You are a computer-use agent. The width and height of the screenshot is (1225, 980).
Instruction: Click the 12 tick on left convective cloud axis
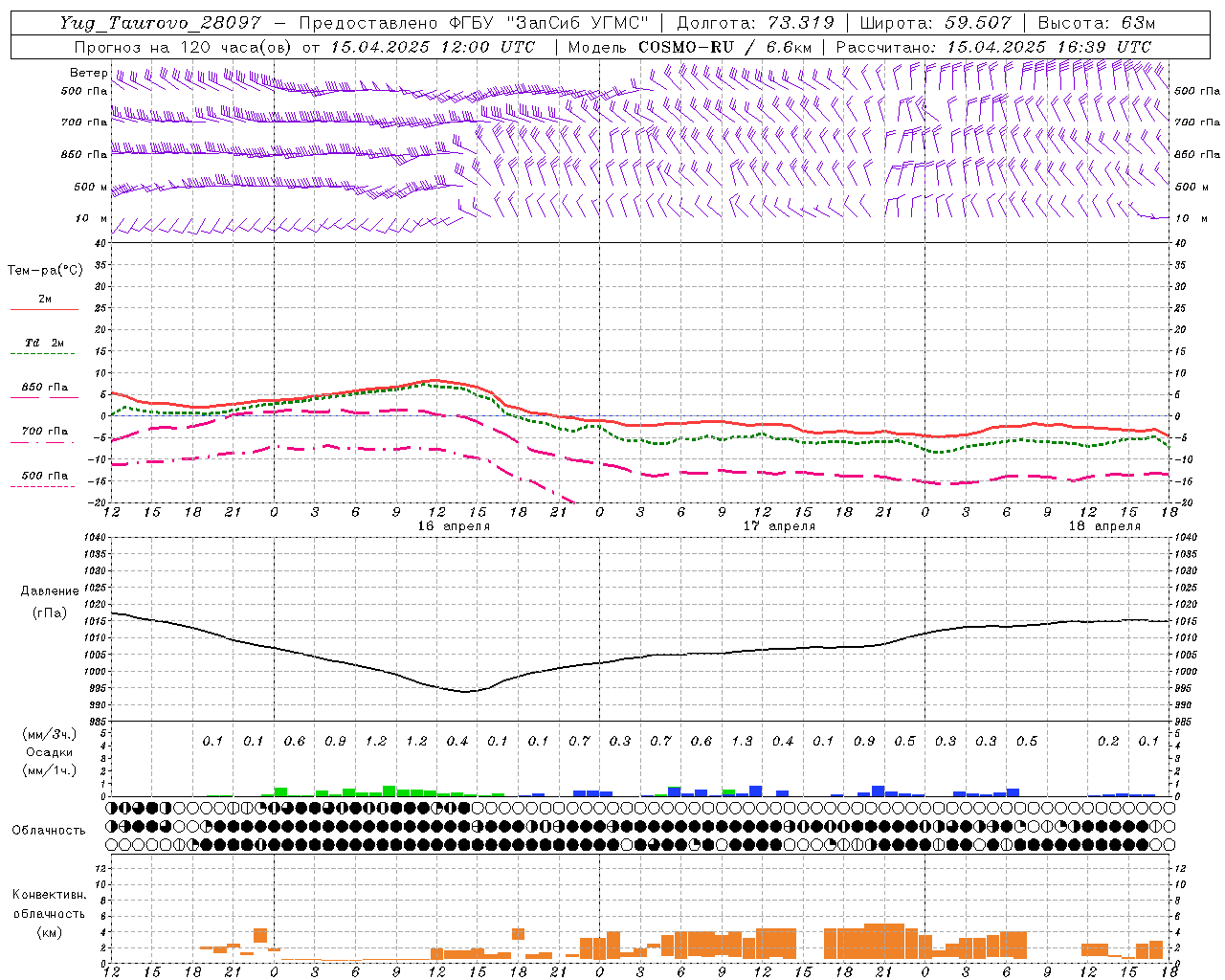100,868
